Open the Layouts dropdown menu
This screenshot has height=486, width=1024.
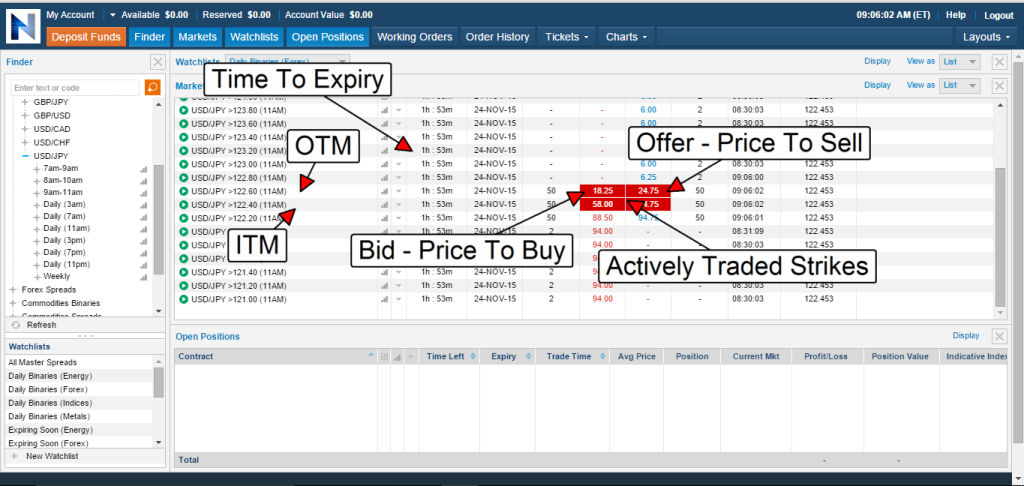pyautogui.click(x=986, y=37)
